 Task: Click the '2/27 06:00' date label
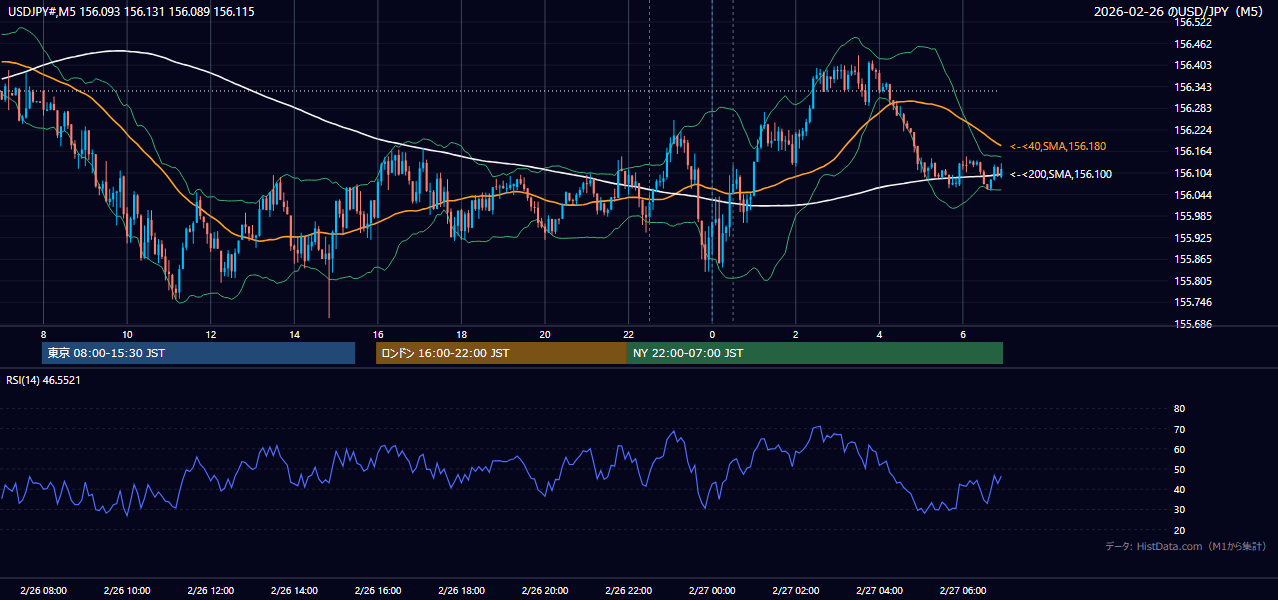[x=963, y=590]
